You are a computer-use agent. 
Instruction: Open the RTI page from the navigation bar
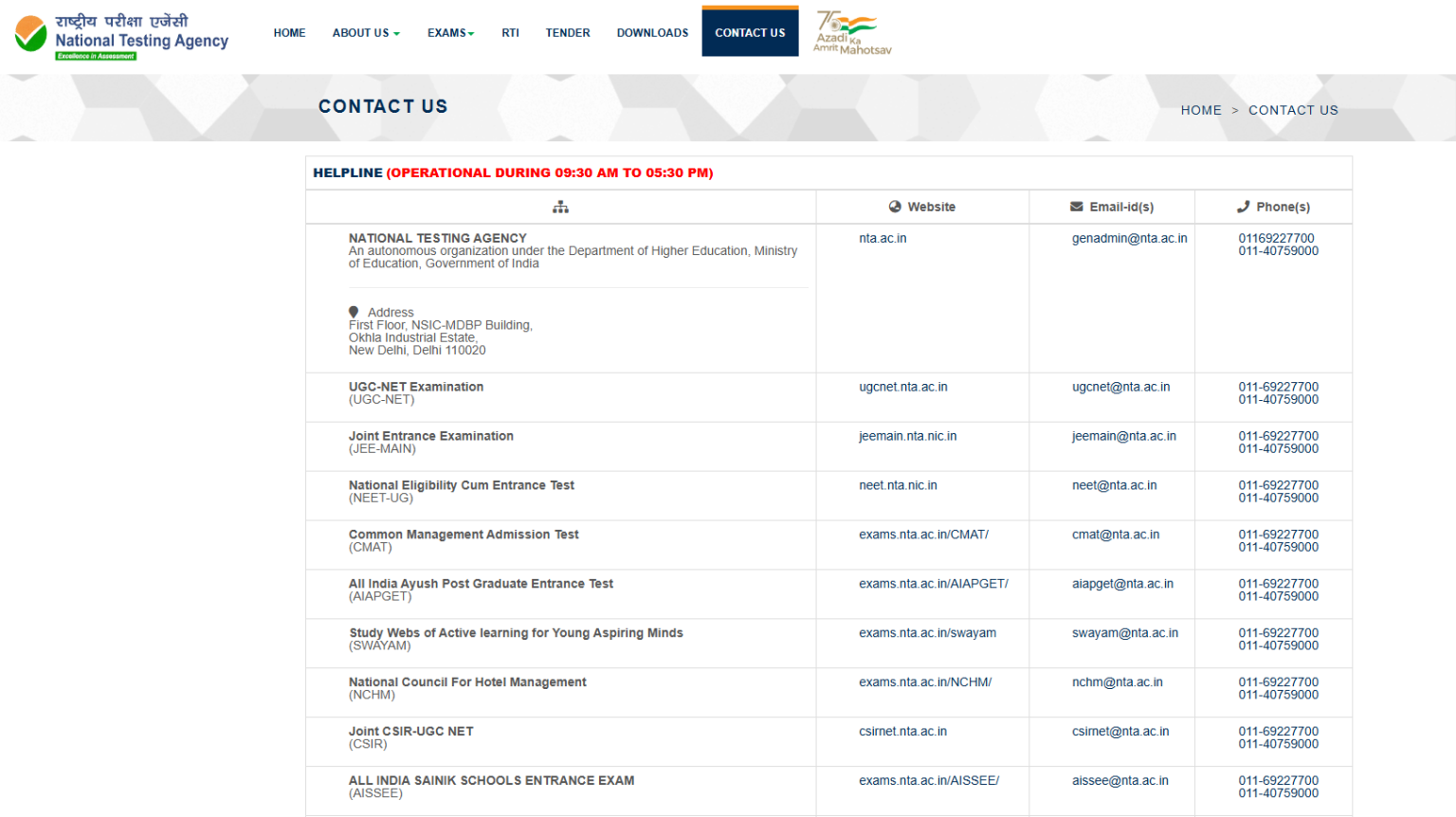(510, 32)
